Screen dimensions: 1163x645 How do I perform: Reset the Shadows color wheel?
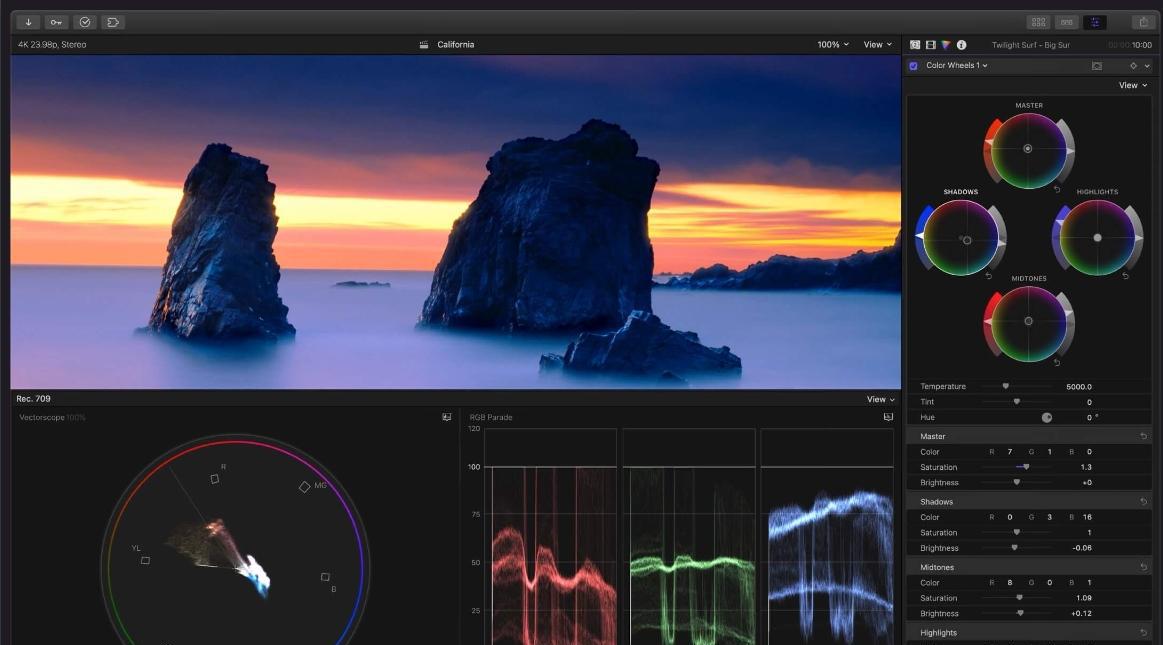point(989,276)
